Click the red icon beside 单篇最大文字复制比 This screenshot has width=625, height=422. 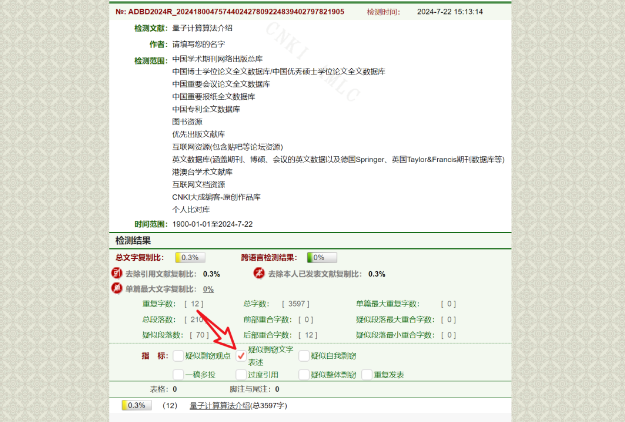coord(120,288)
